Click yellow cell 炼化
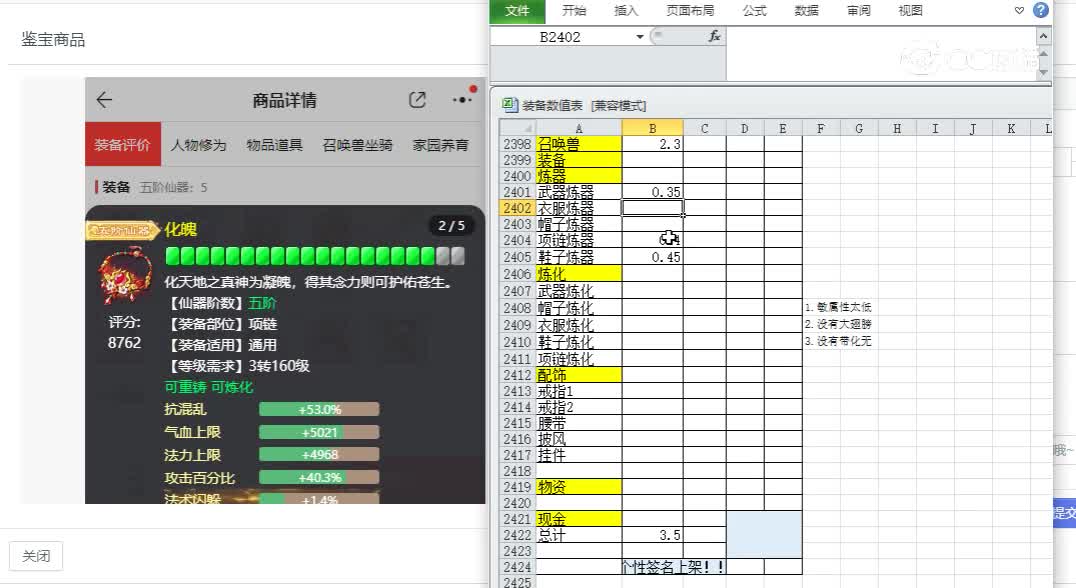Viewport: 1076px width, 588px height. 578,274
